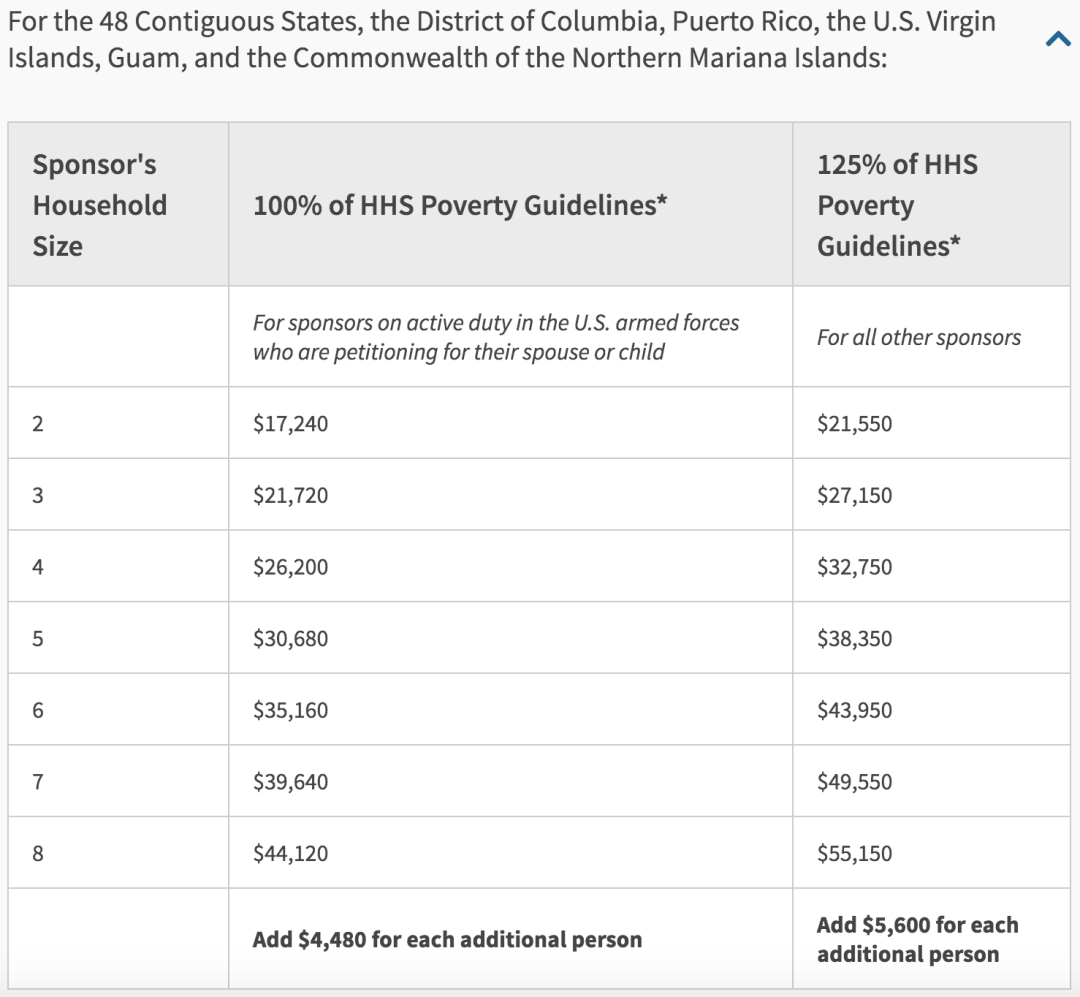Click "Add $4,480 for each additional person"
The height and width of the screenshot is (997, 1080).
447,940
